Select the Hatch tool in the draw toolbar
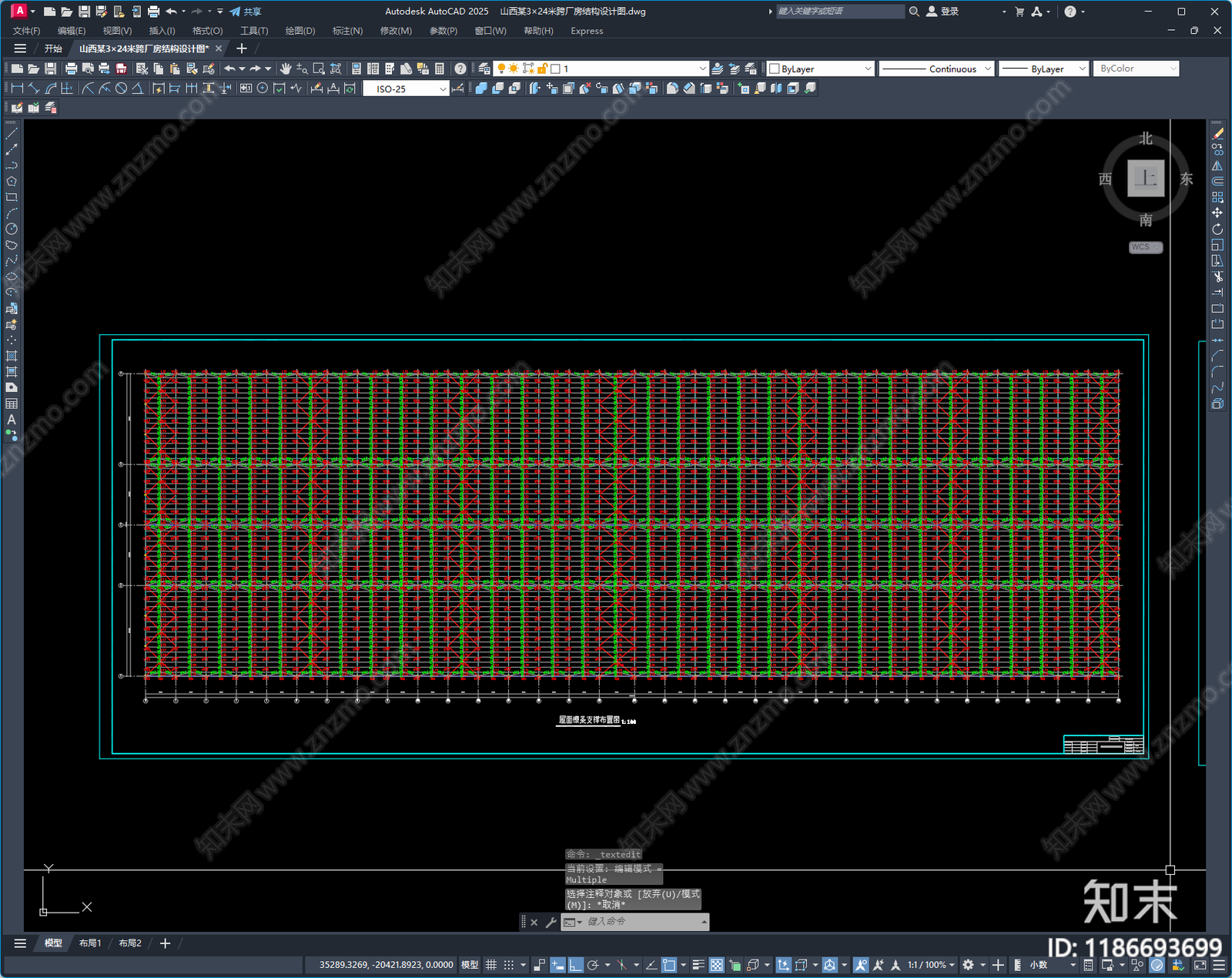1232x978 pixels. pos(12,356)
